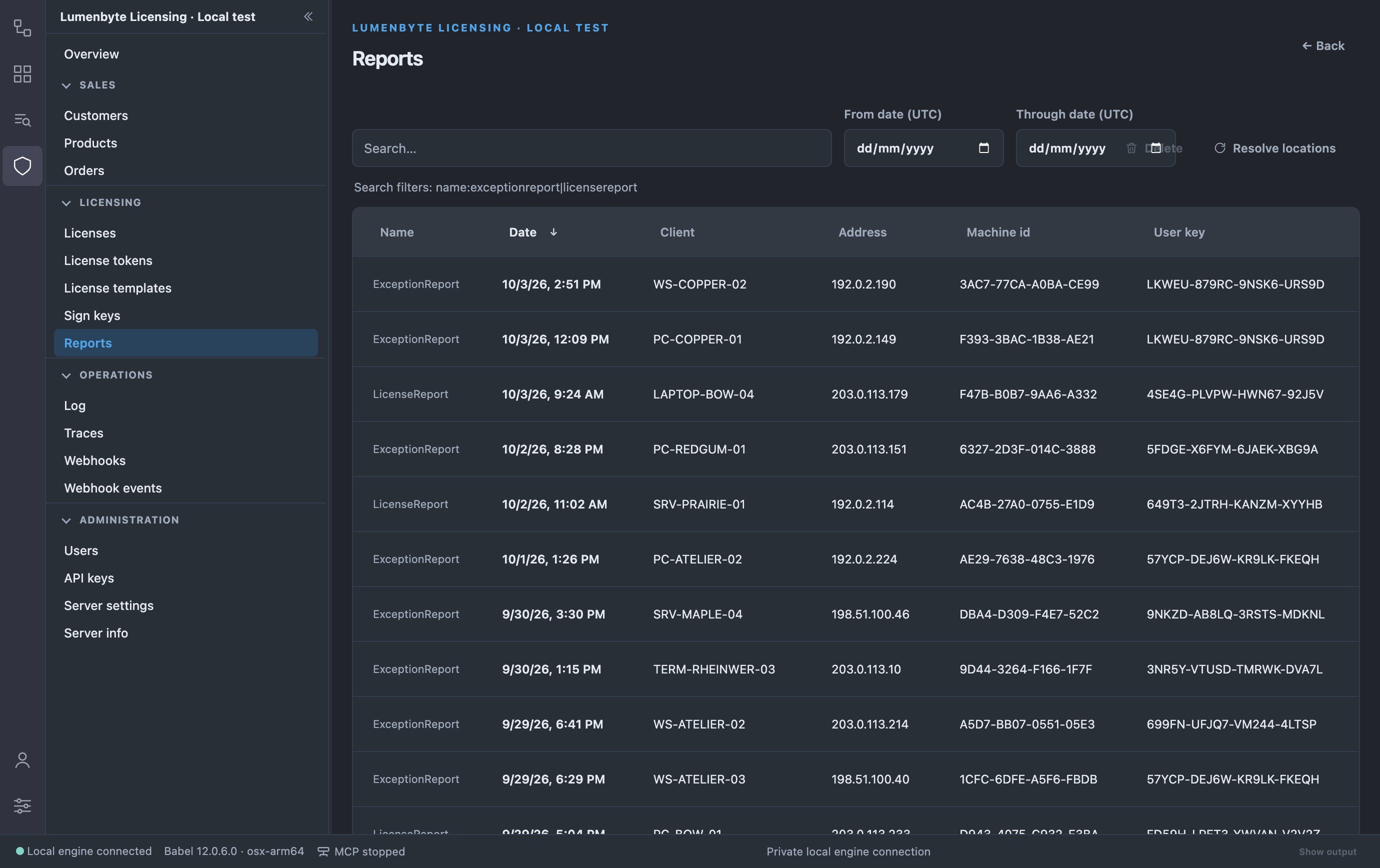Click the calendar icon in From date field
This screenshot has height=868, width=1380.
pyautogui.click(x=984, y=148)
